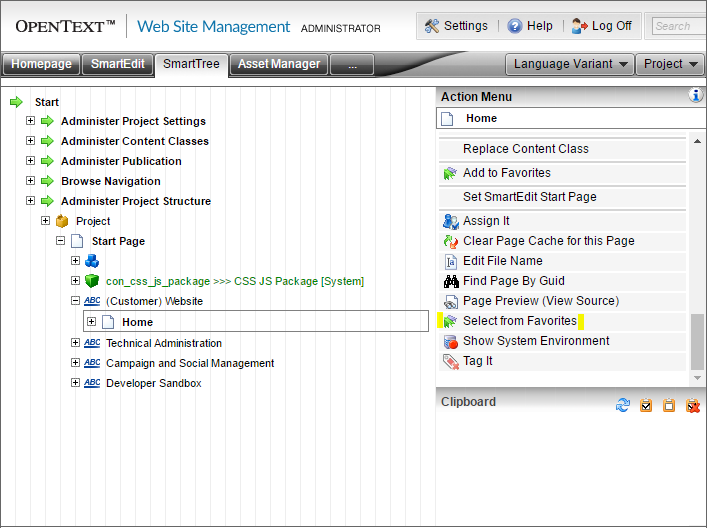Image resolution: width=707 pixels, height=528 pixels.
Task: Expand the Administer Project Structure node
Action: [30, 200]
